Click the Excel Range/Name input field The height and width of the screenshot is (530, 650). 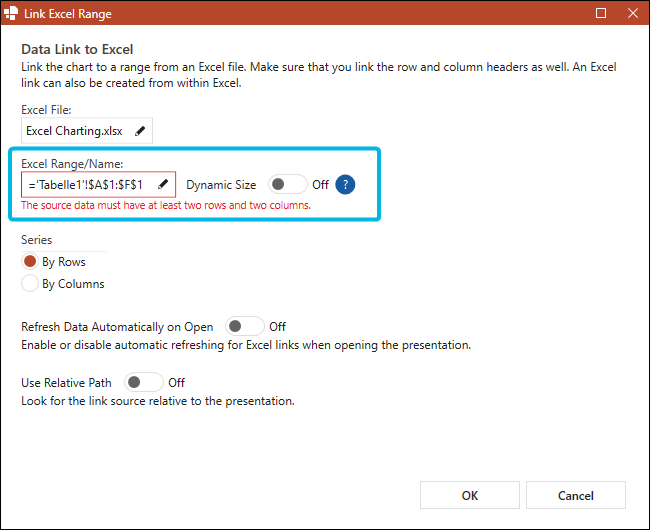pos(98,184)
